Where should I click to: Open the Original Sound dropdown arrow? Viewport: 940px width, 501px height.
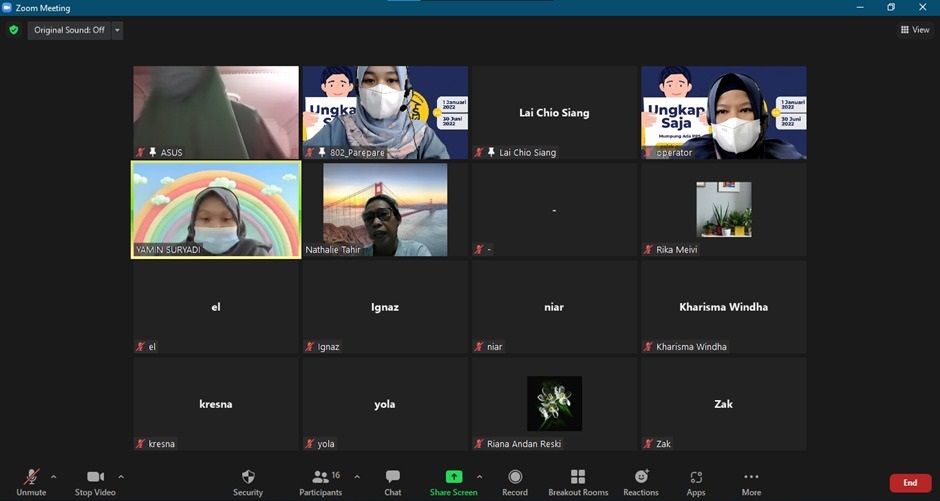(x=117, y=30)
